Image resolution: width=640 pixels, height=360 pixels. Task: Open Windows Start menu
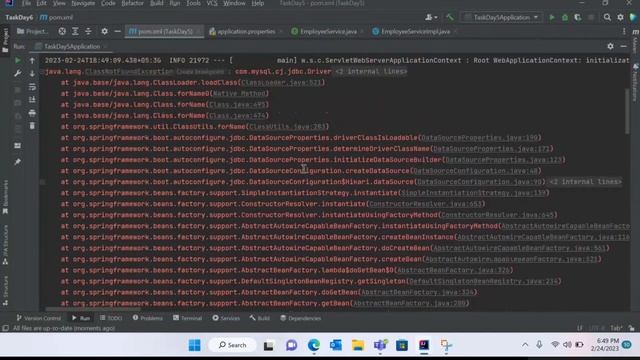pyautogui.click(x=195, y=345)
